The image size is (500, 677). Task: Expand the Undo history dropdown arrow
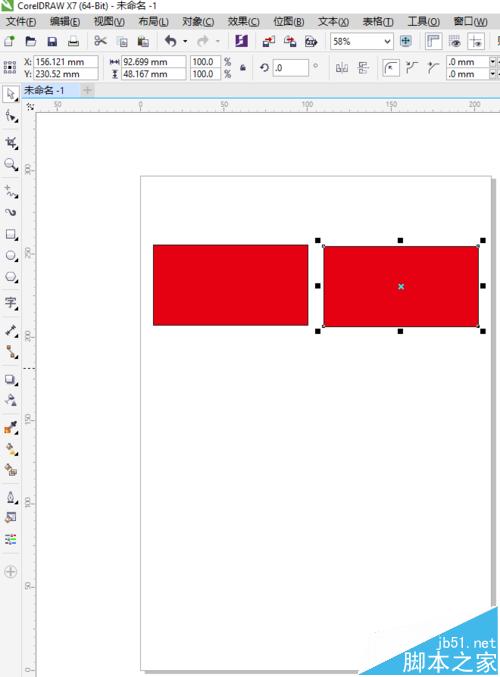[185, 41]
